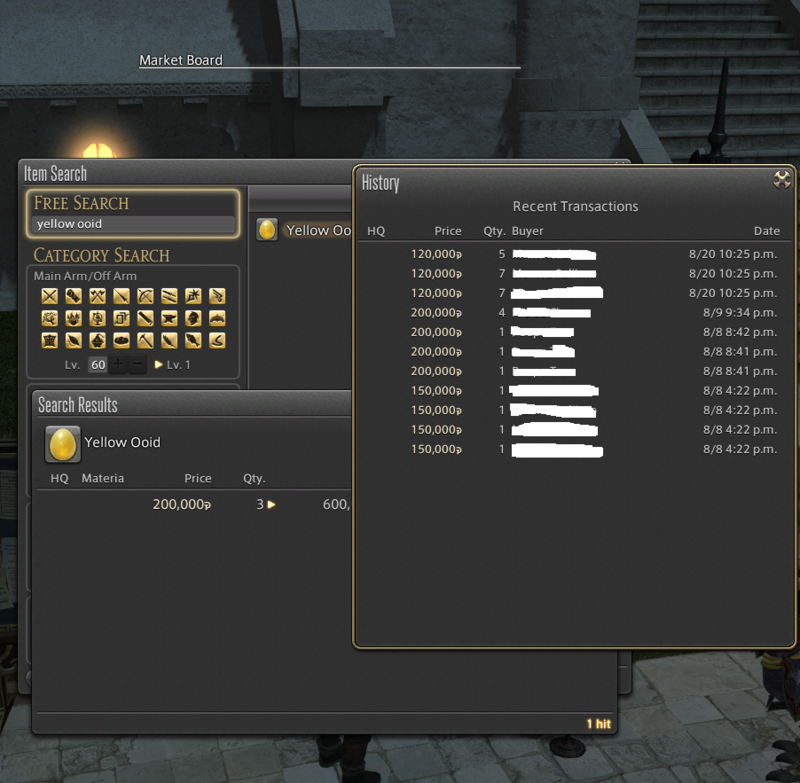This screenshot has height=783, width=800.
Task: Click the Free Search box with 'yellow ooid'
Action: [133, 224]
